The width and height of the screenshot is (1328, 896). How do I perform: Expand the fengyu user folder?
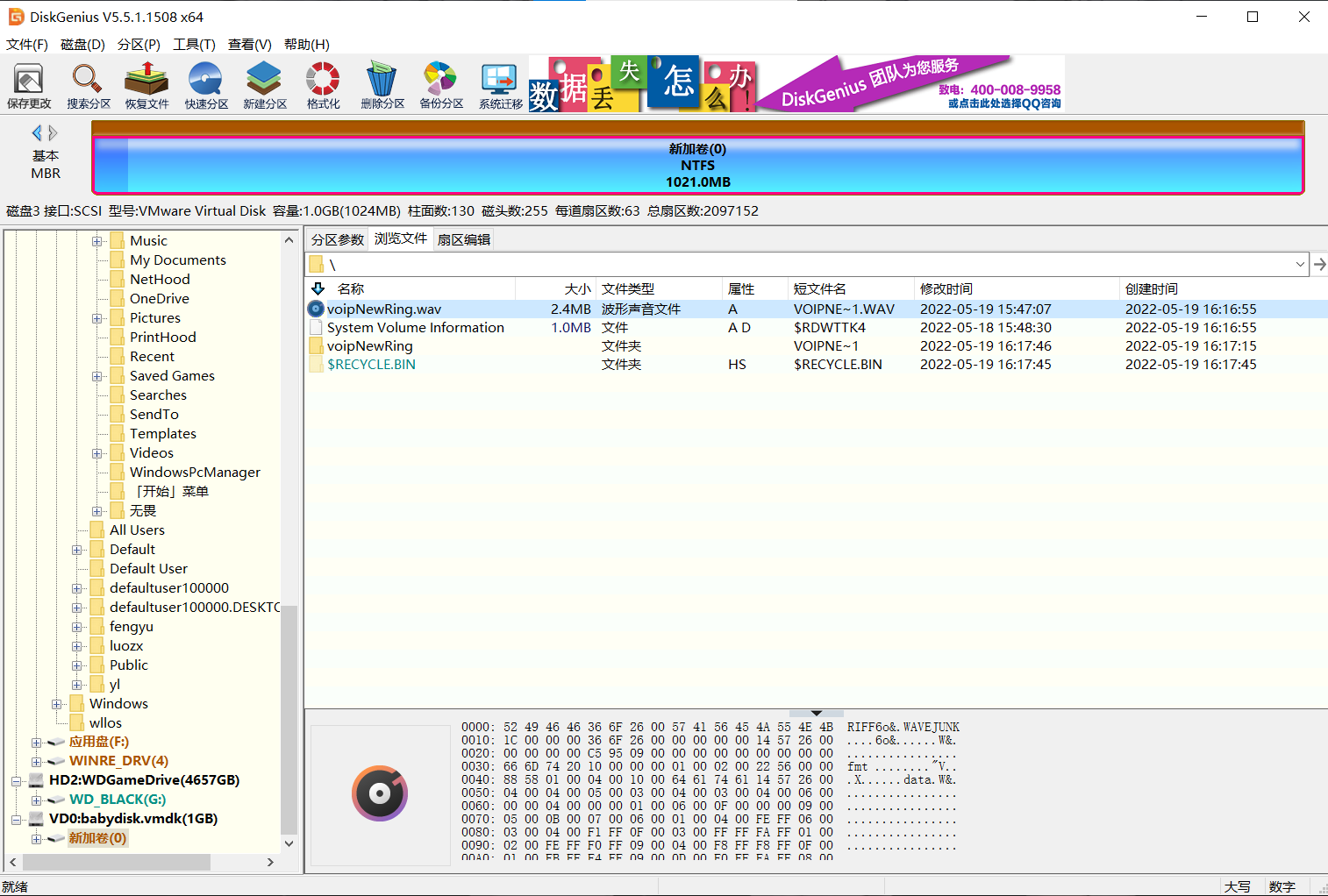pos(77,627)
